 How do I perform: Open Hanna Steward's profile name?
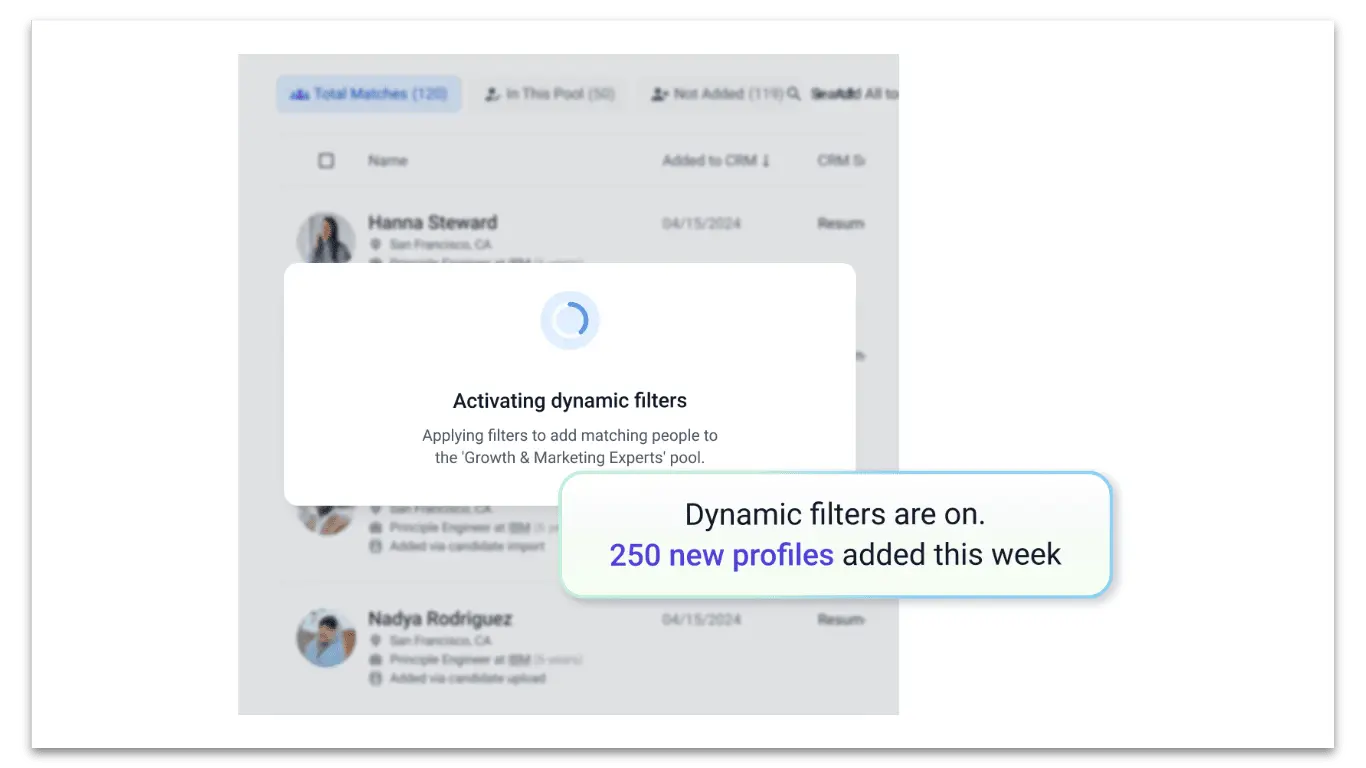(432, 222)
